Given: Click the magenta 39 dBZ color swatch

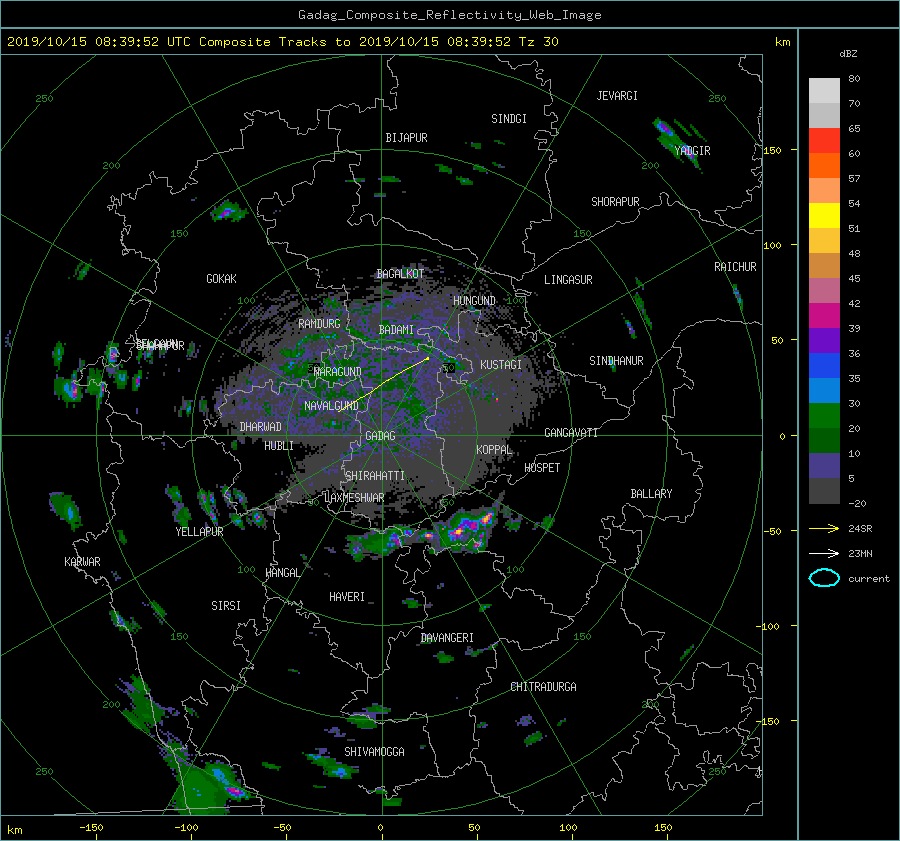Looking at the screenshot, I should [x=824, y=315].
